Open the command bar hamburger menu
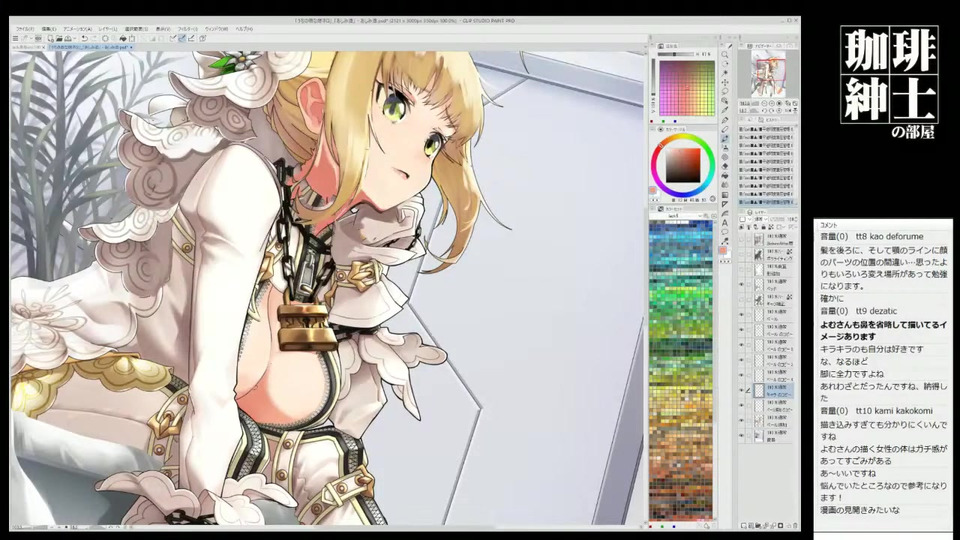 [15, 38]
